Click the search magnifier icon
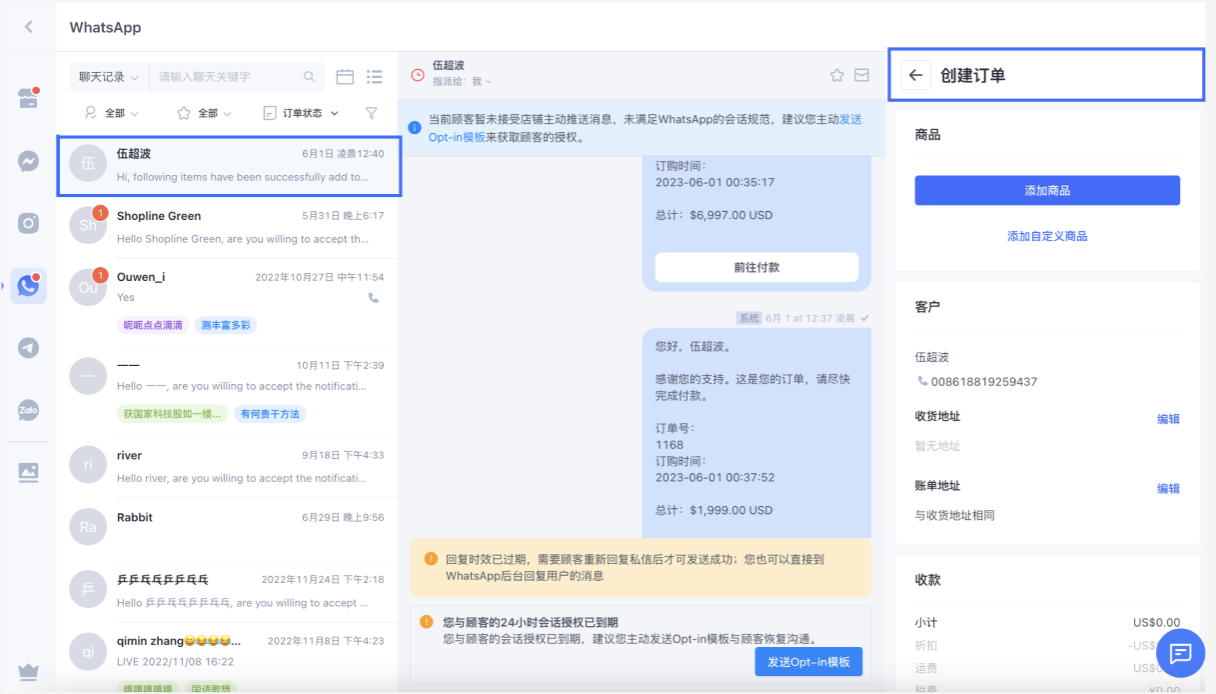 310,76
